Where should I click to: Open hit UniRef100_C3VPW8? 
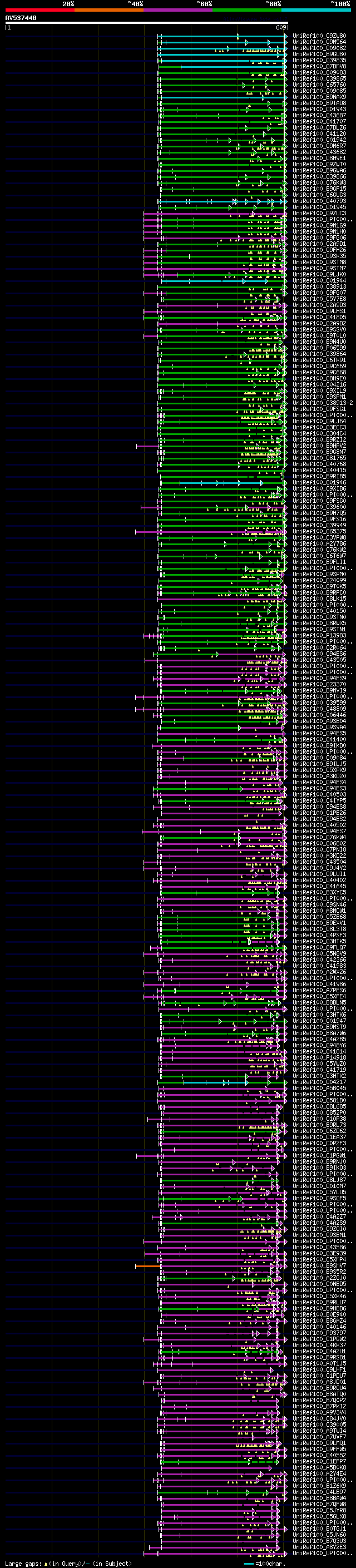click(x=319, y=538)
